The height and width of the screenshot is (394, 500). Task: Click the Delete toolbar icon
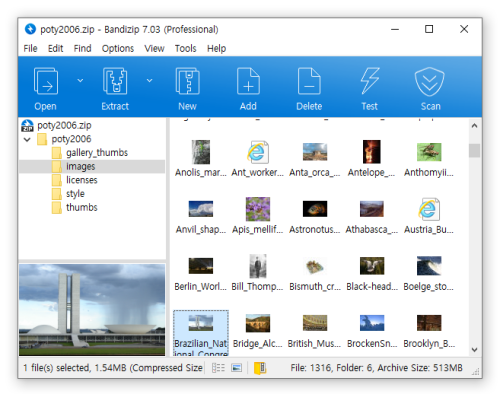[x=309, y=81]
